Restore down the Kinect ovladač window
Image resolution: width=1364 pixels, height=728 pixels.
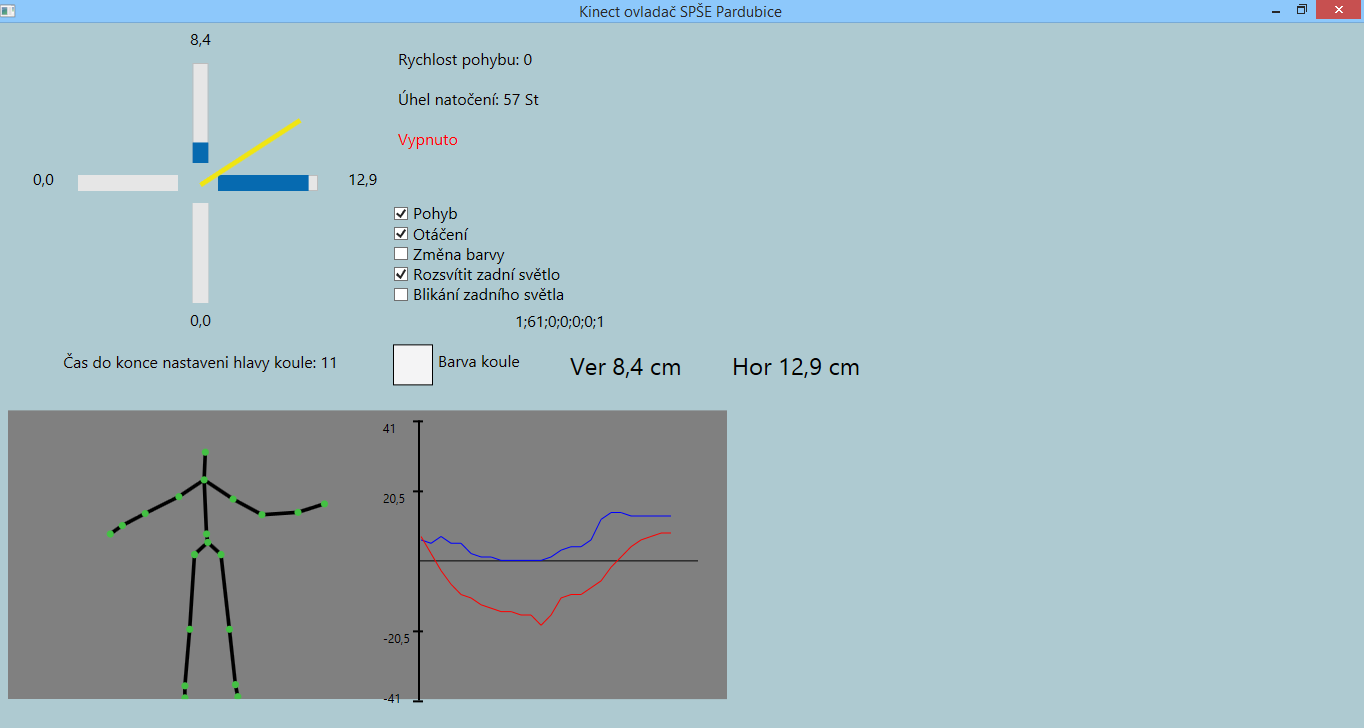[x=1302, y=10]
